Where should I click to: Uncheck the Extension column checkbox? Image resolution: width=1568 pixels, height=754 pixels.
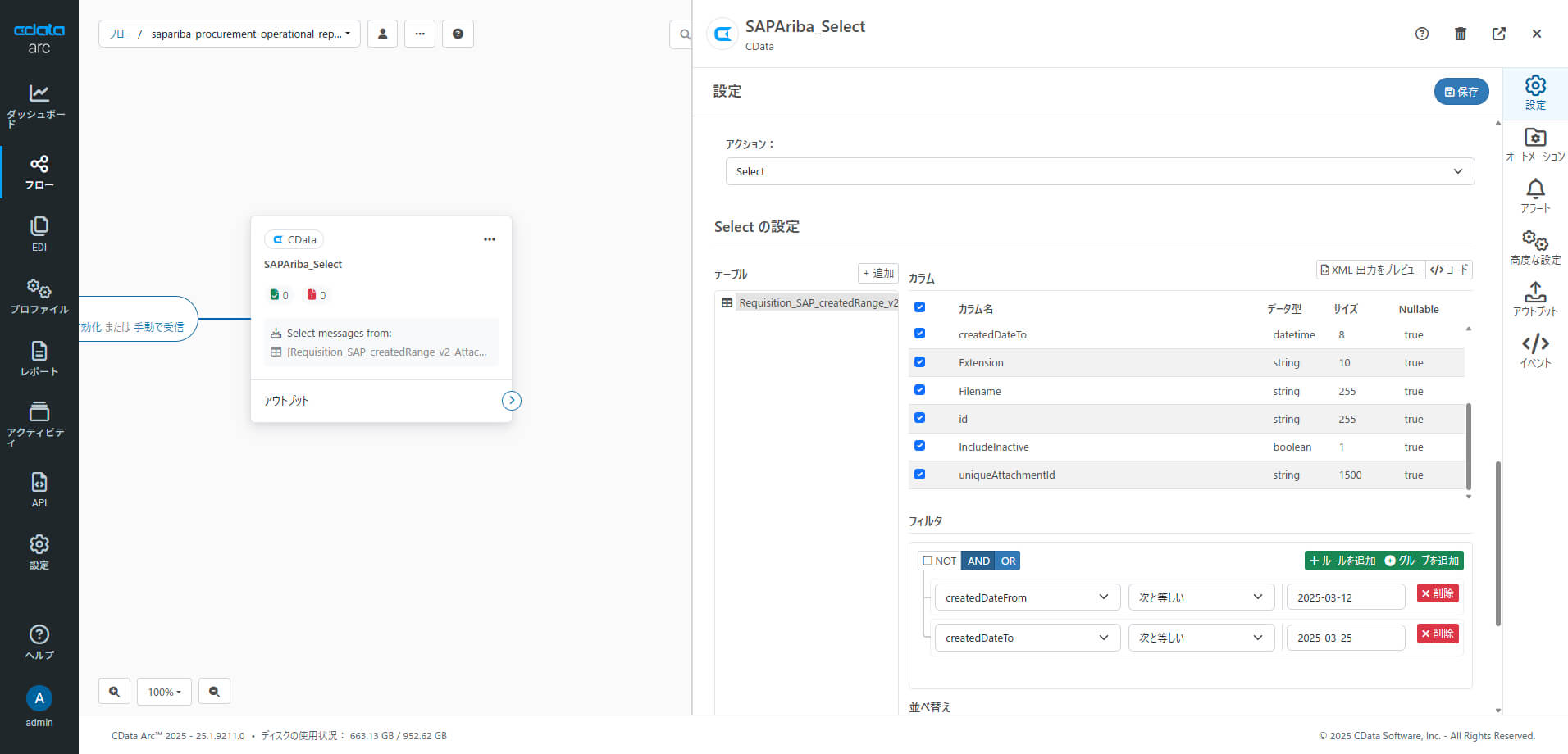(919, 362)
